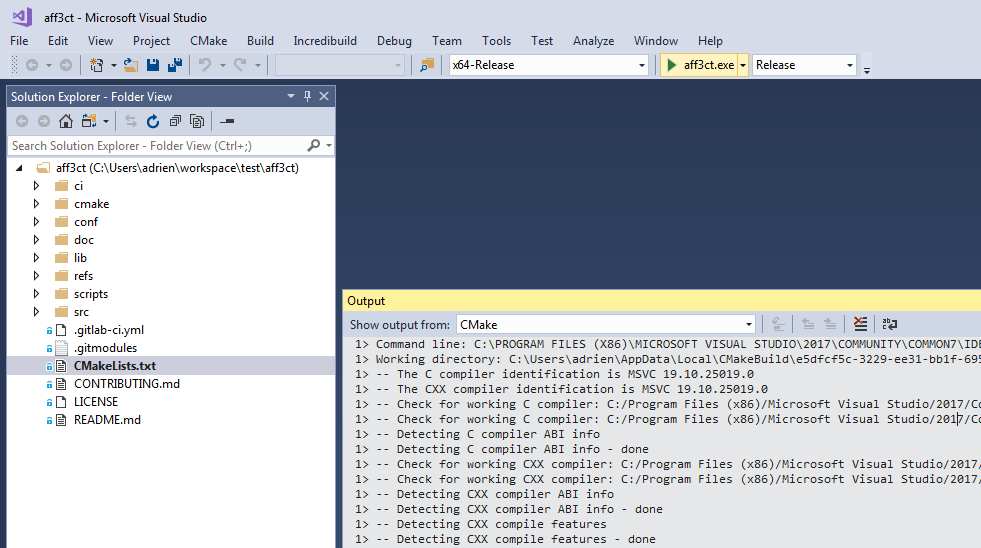The image size is (981, 548).
Task: Open the New Project icon dropdown arrow
Action: coord(113,65)
